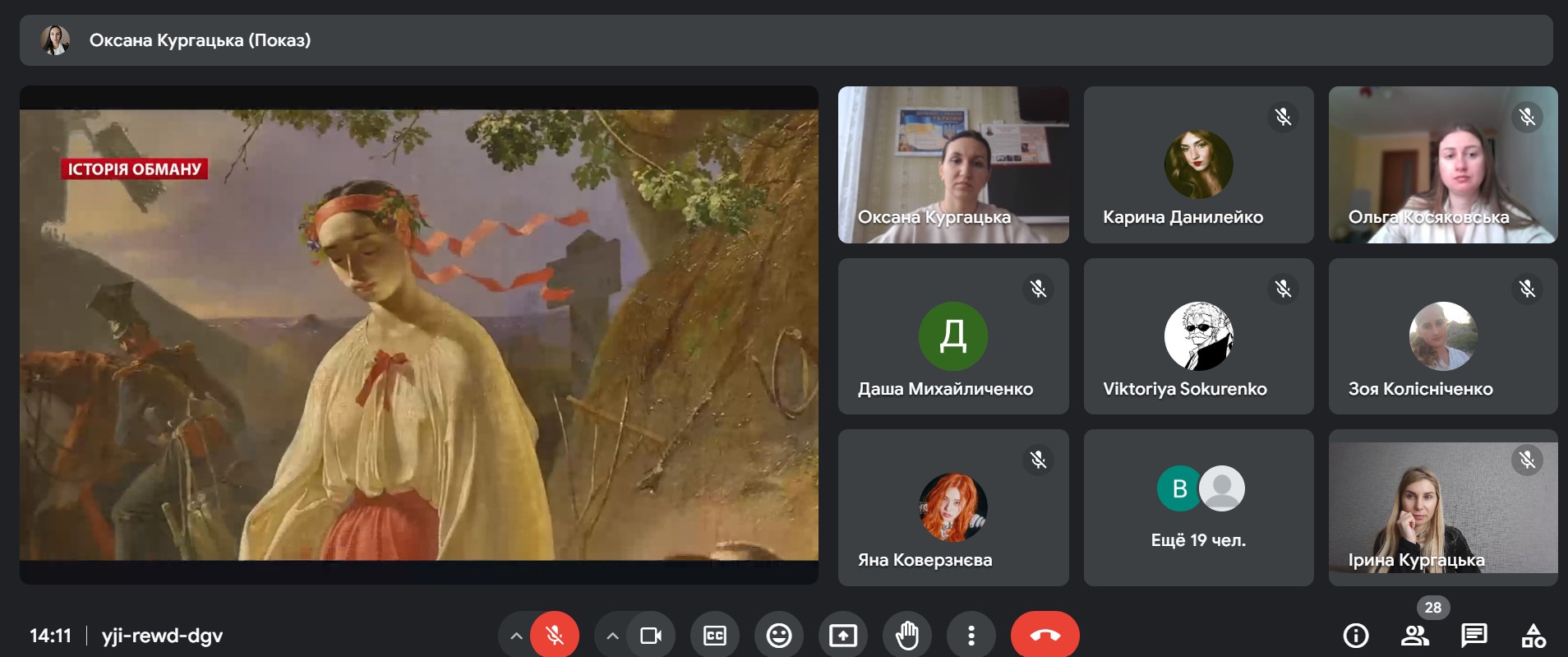Open the activities shapes icon
Screen dimensions: 1568x657
[x=1533, y=636]
